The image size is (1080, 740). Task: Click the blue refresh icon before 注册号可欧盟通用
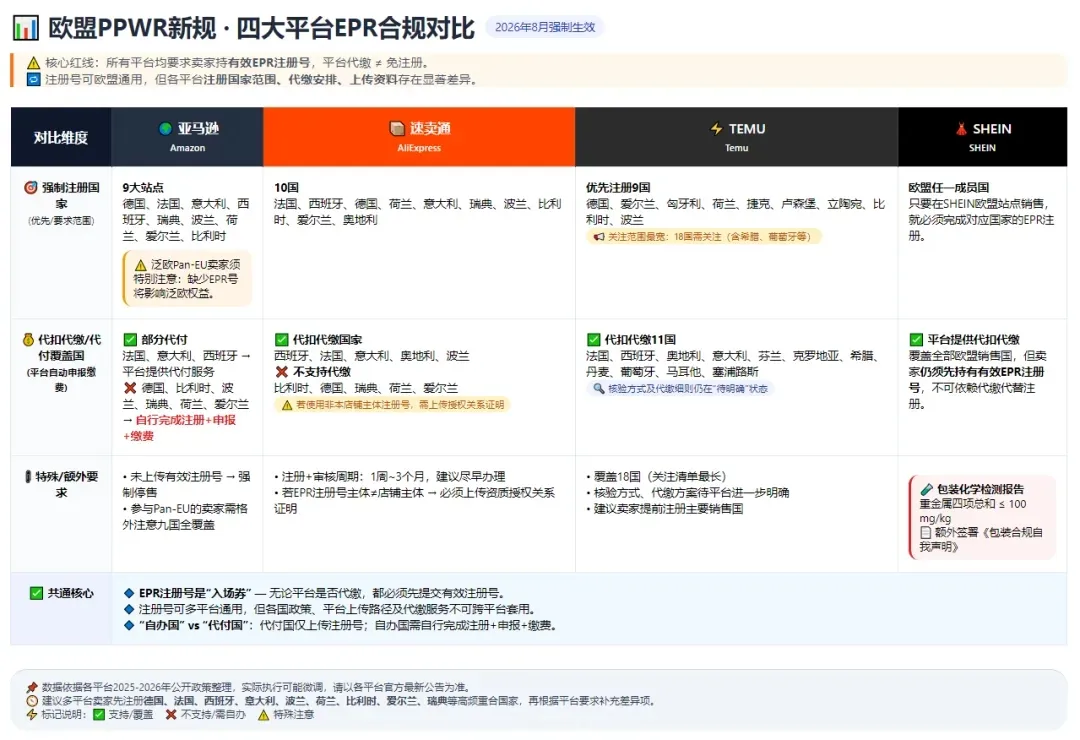33,79
